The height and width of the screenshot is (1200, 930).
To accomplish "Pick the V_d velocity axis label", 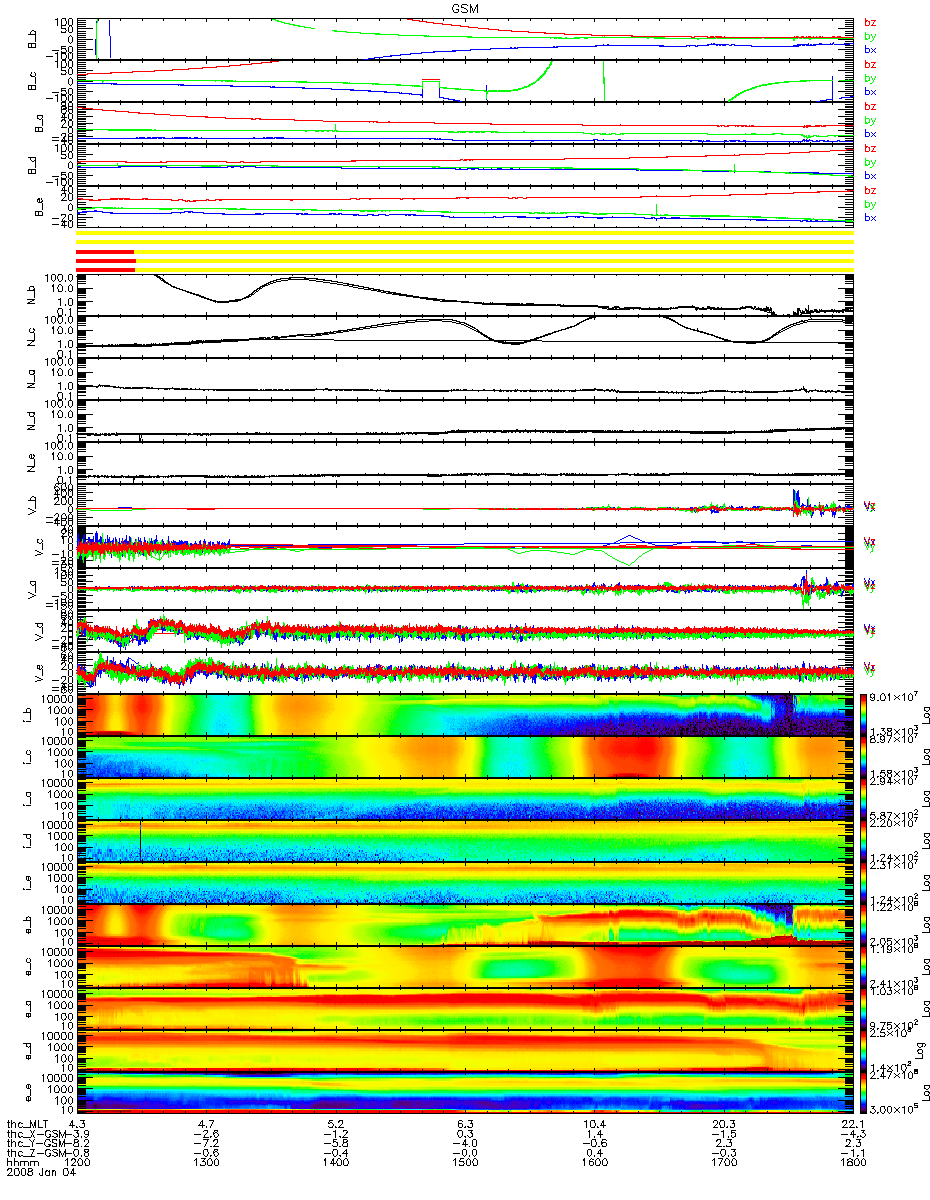I will 38,633.
